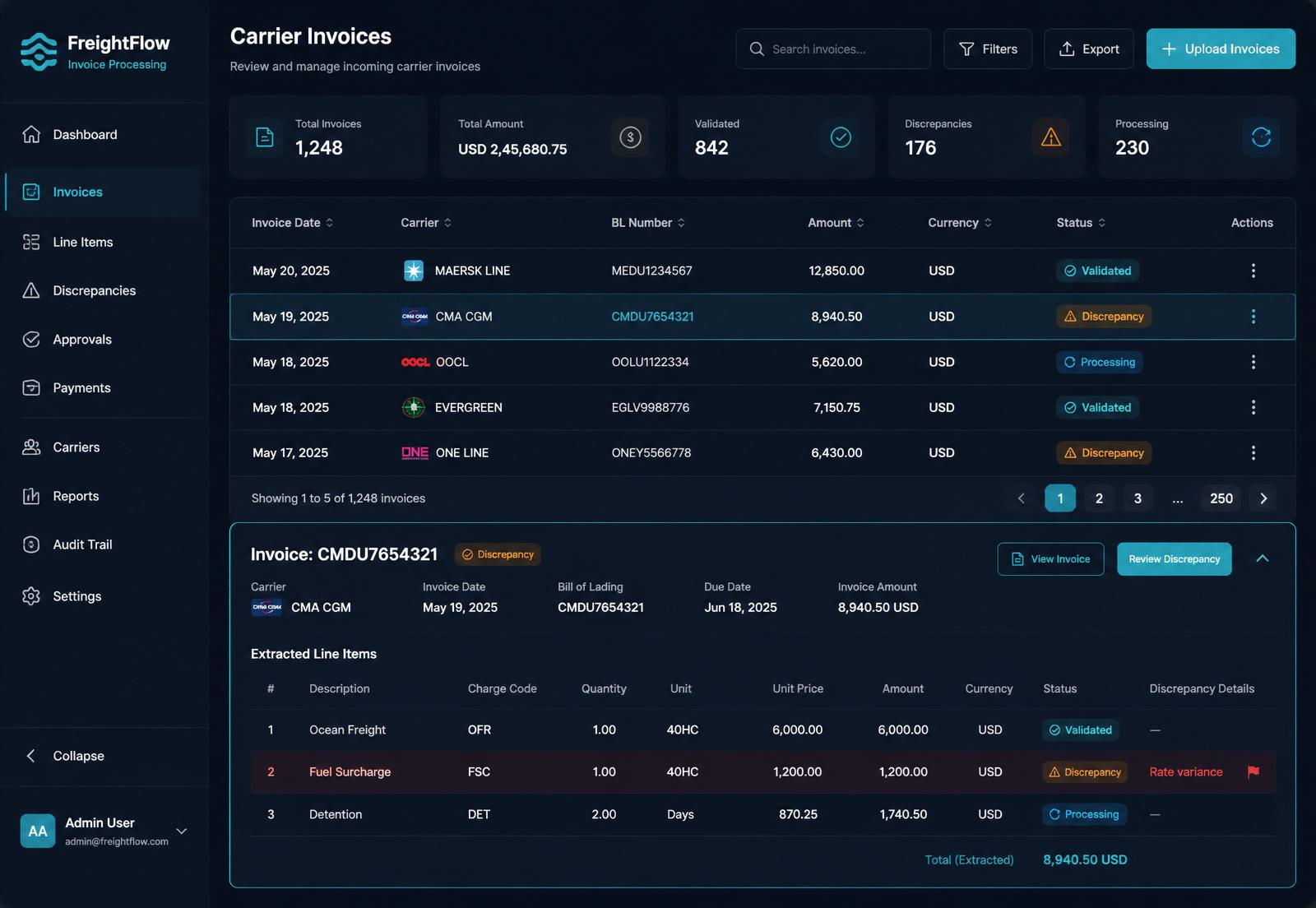The image size is (1316, 908).
Task: Click the EVERGREEN carrier logo
Action: tap(414, 407)
